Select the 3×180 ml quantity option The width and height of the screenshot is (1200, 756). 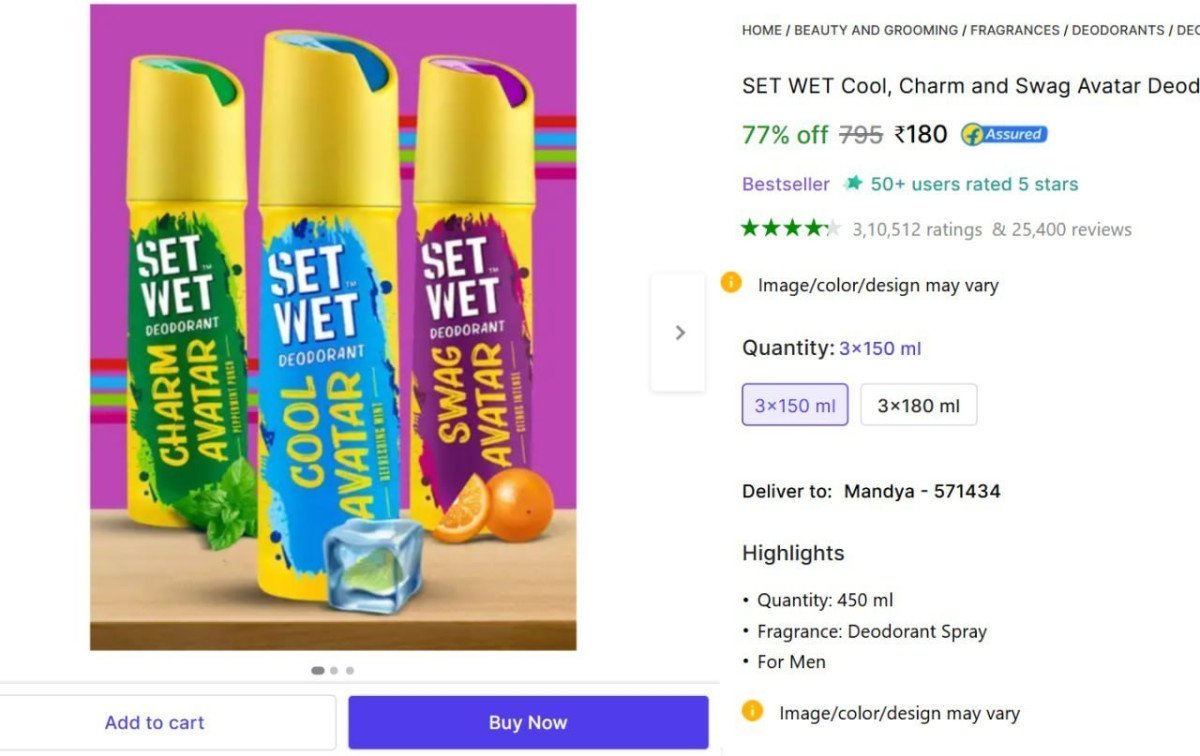click(x=918, y=404)
